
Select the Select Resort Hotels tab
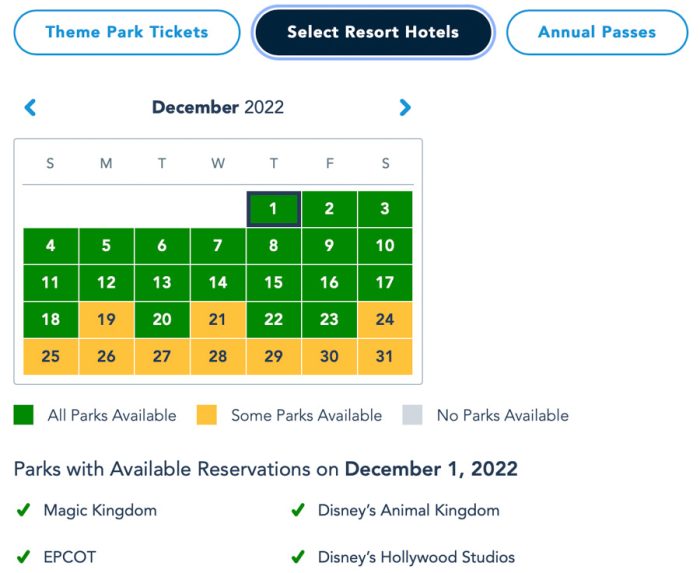(x=373, y=32)
